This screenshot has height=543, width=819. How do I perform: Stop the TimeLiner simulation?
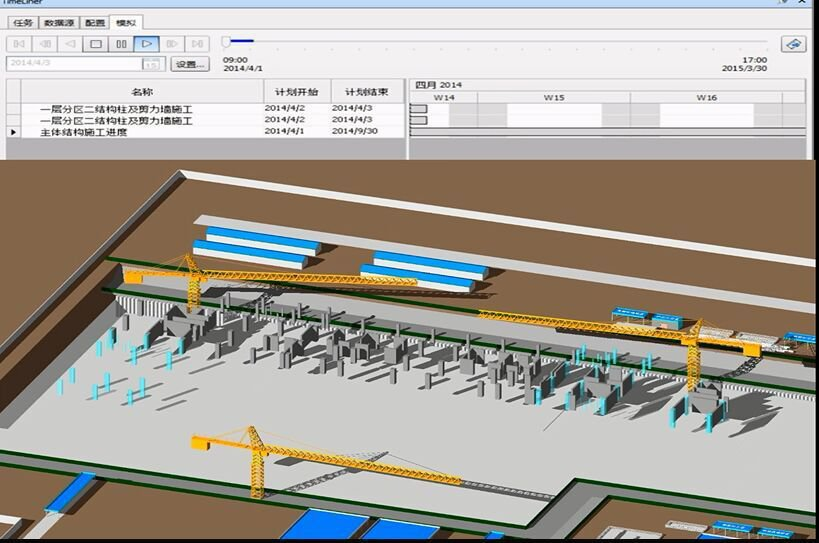pos(96,44)
